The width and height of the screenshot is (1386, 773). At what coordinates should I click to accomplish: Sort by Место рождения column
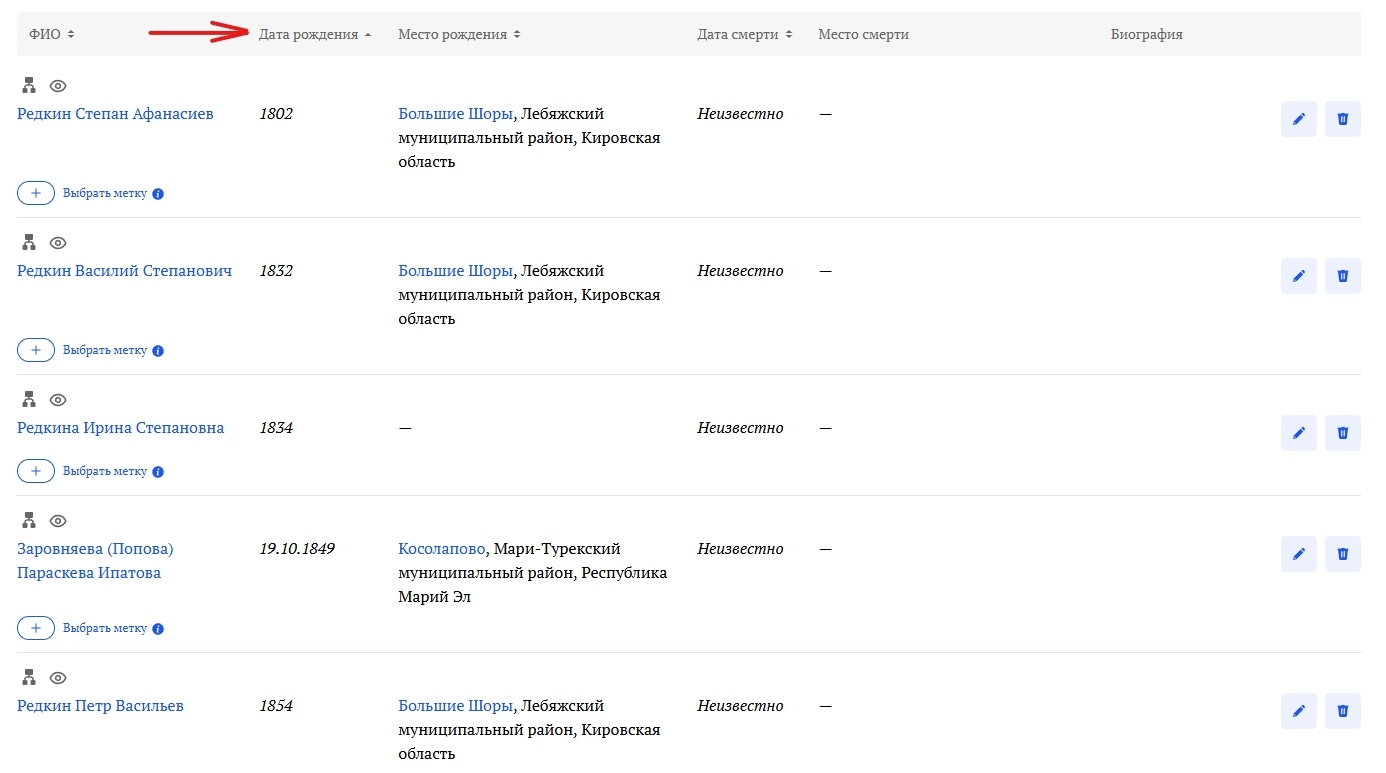[459, 34]
